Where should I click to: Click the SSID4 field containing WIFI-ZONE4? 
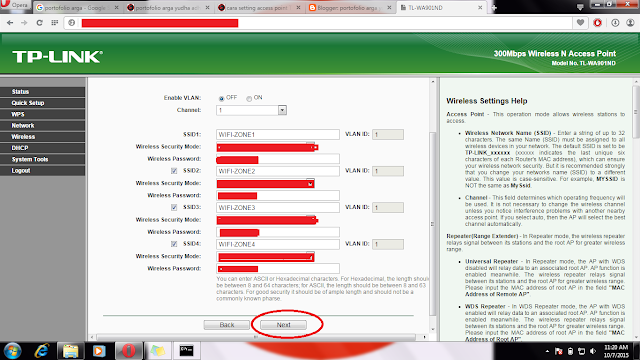pyautogui.click(x=278, y=244)
